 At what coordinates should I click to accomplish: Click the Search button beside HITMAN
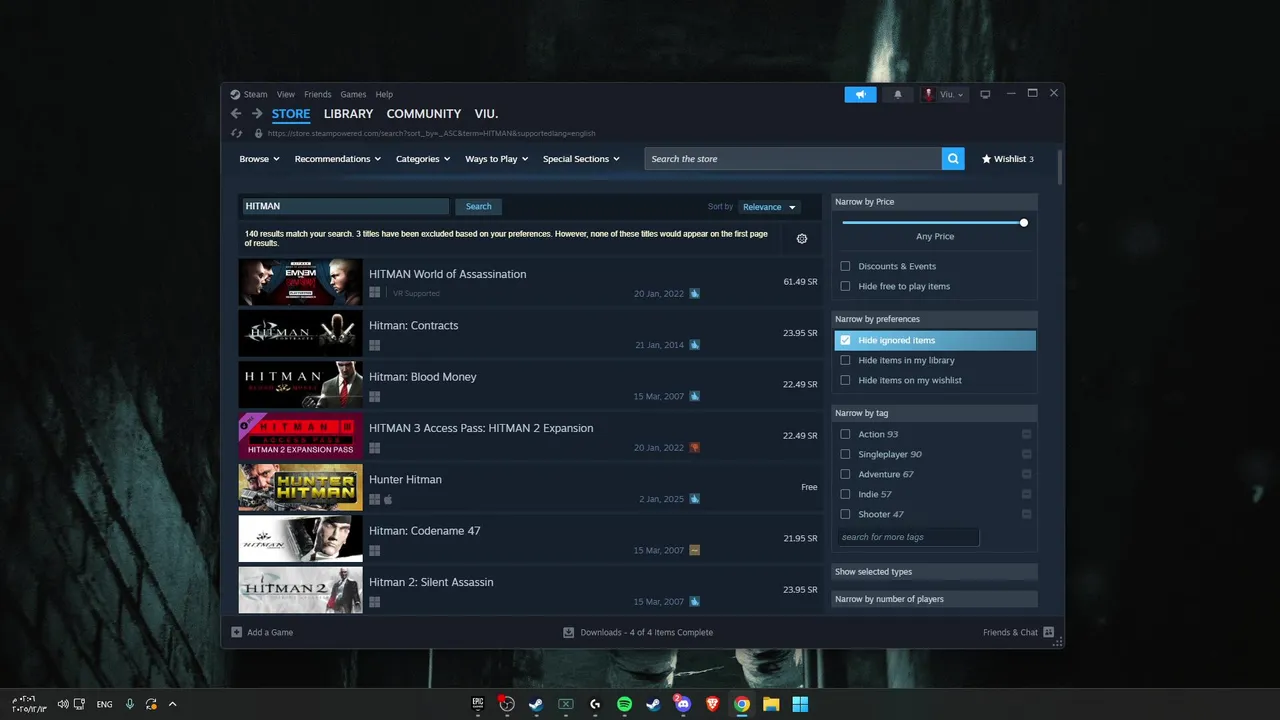coord(478,207)
